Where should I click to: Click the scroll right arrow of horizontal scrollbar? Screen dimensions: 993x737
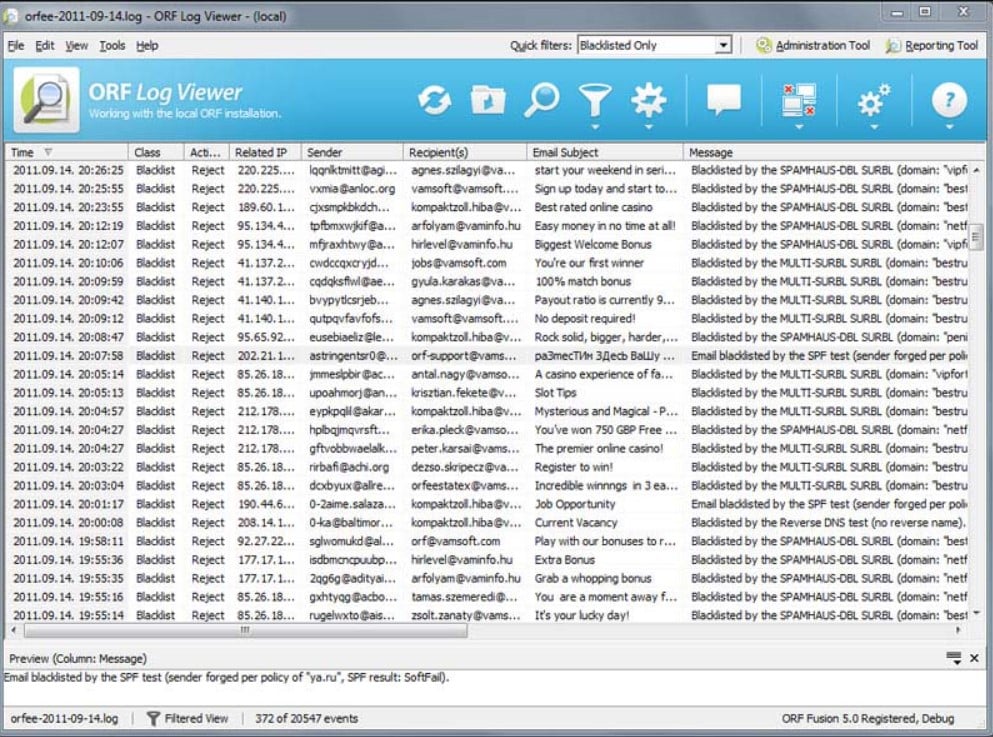958,631
